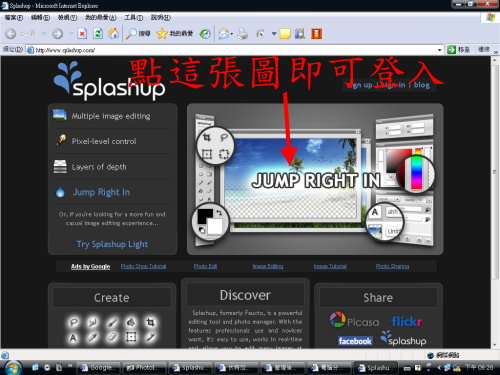Open the address bar dropdown arrow
The width and height of the screenshot is (500, 375).
click(439, 50)
